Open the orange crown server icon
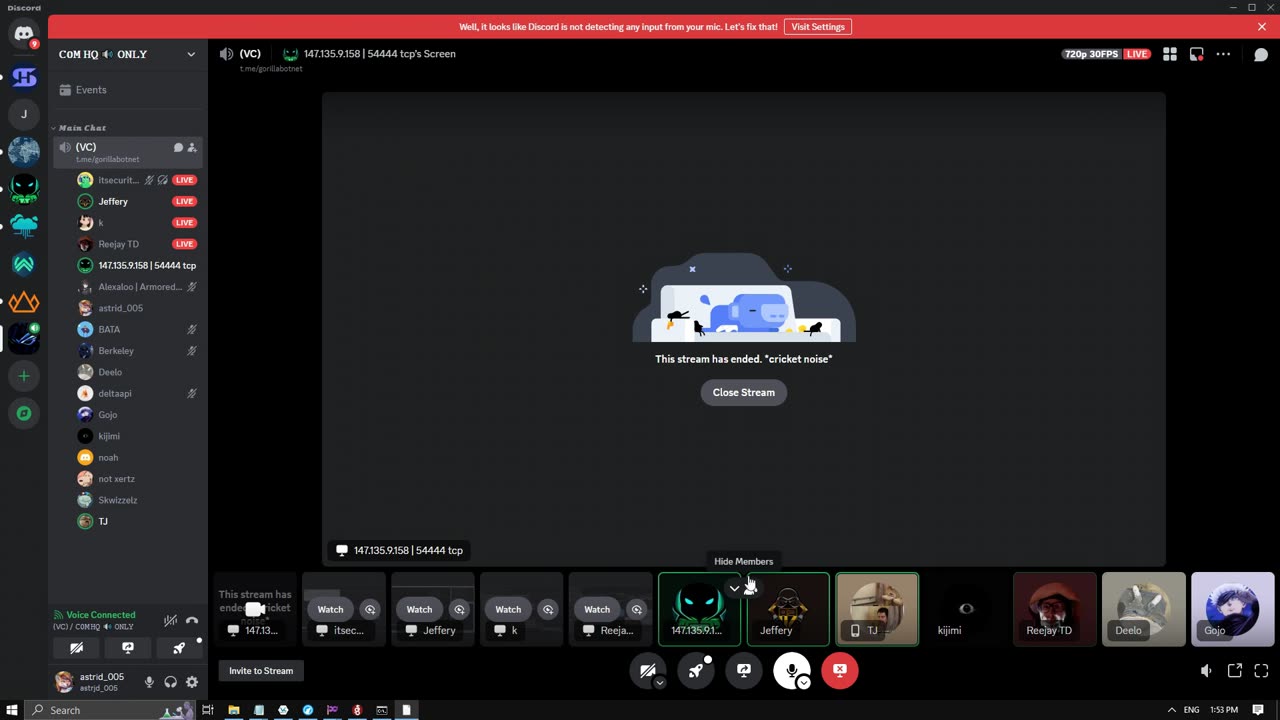1280x720 pixels. (24, 301)
